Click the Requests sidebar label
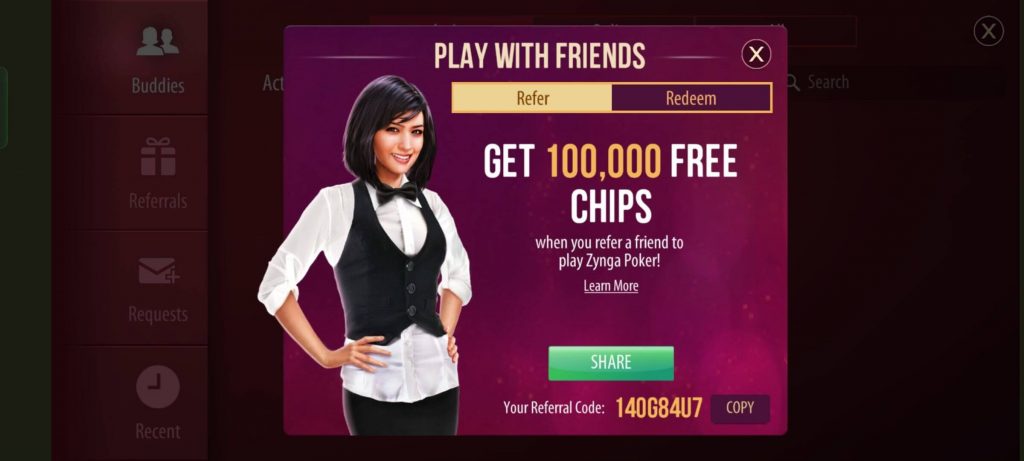This screenshot has height=461, width=1024. point(158,314)
